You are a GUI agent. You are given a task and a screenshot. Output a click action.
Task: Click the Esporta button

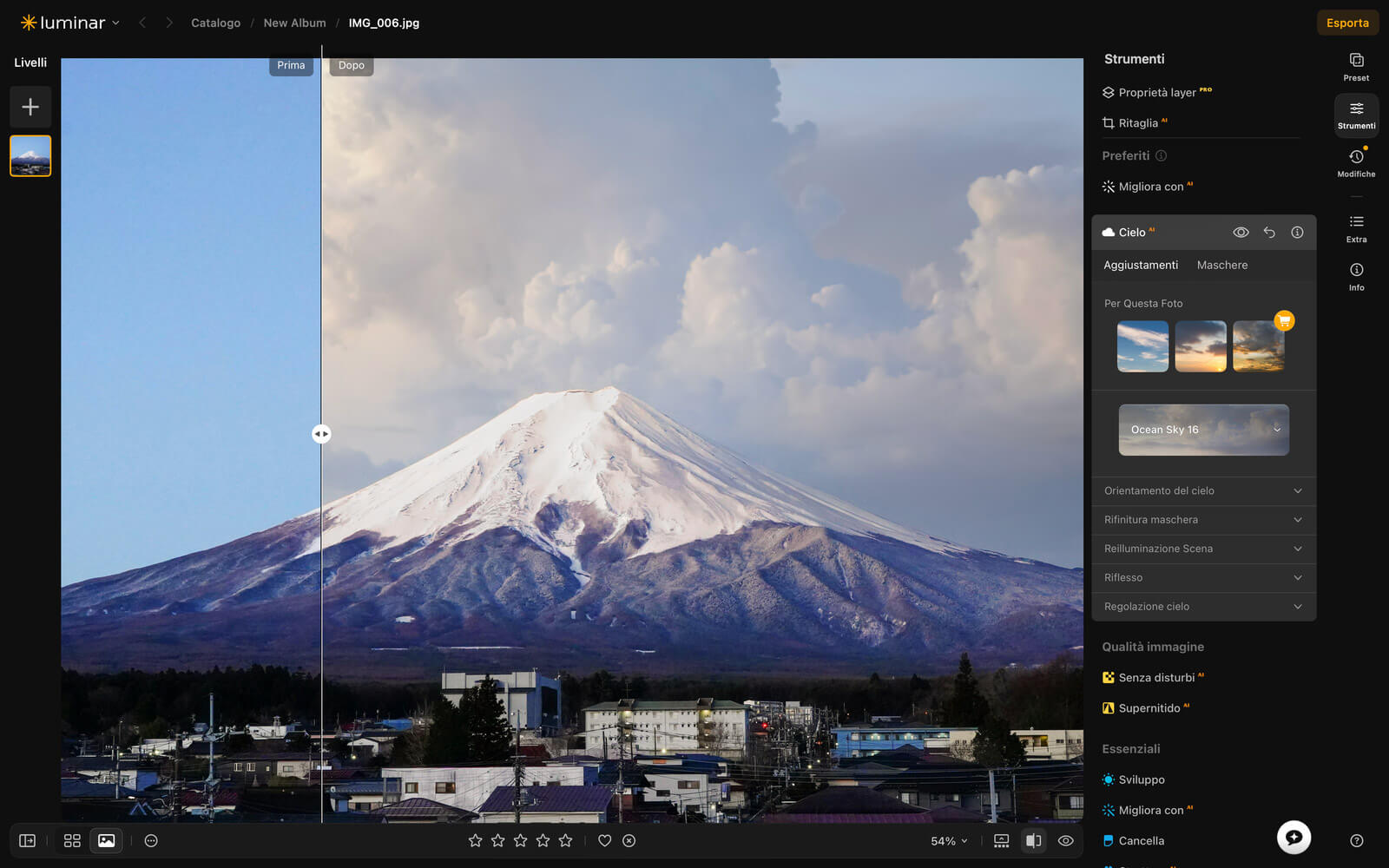coord(1347,23)
